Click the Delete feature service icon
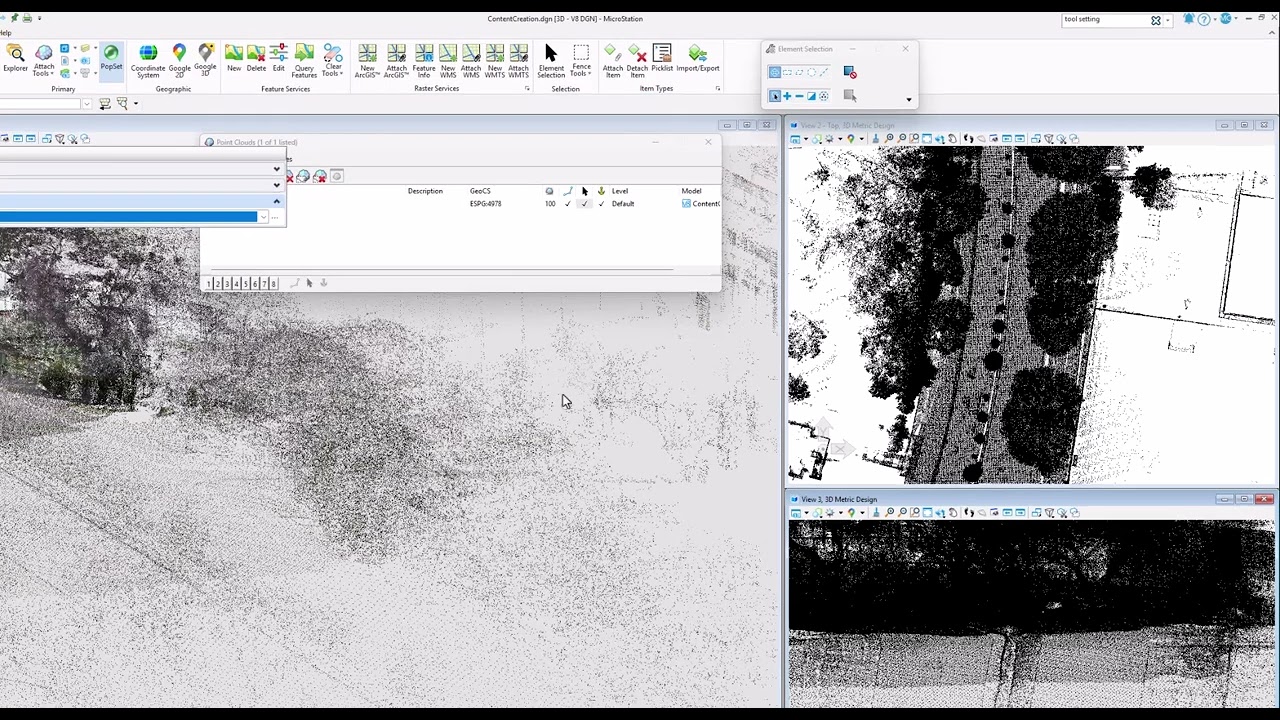Viewport: 1280px width, 720px height. click(x=256, y=58)
